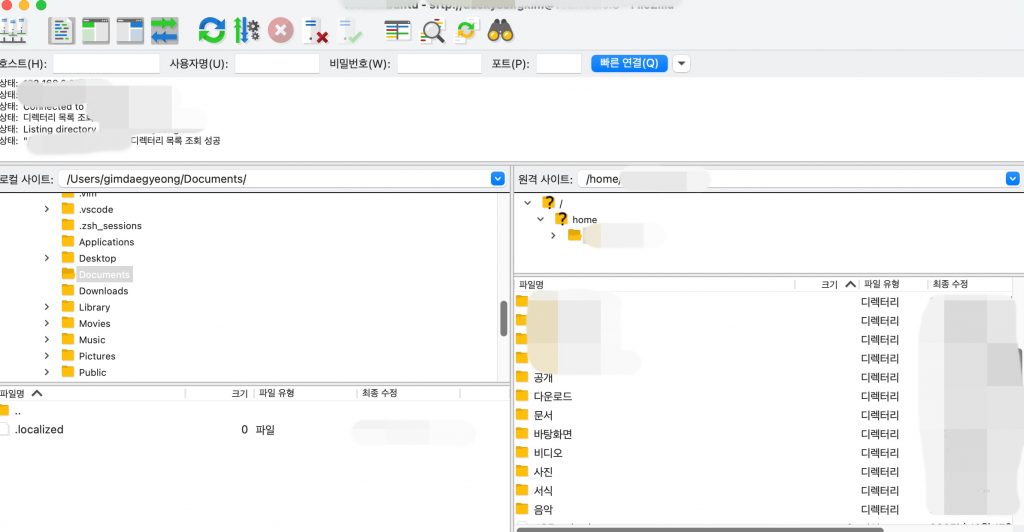1024x532 pixels.
Task: Click the 빠른 연결(Q) button
Action: (x=629, y=63)
